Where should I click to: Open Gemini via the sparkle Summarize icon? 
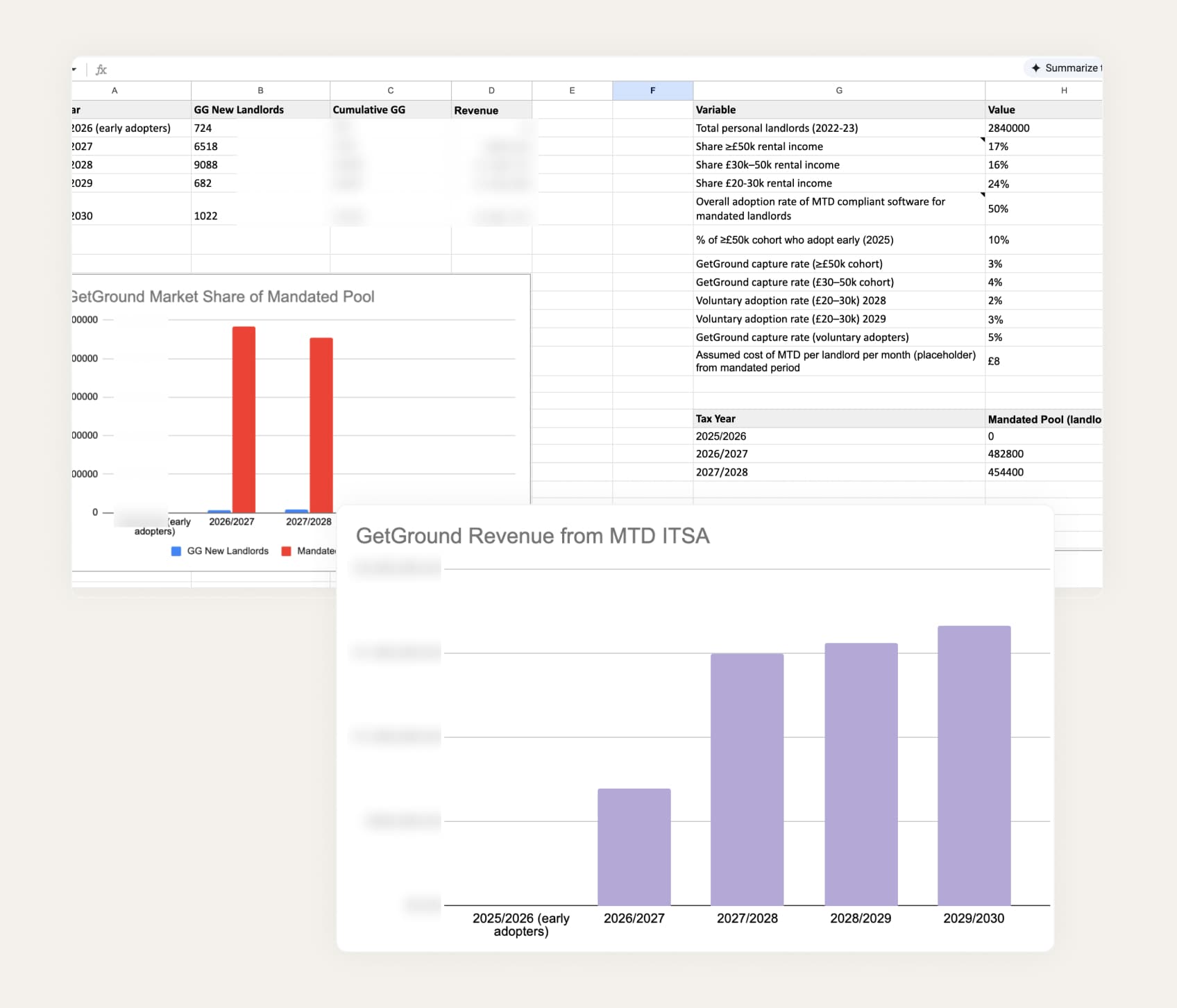coord(1035,68)
